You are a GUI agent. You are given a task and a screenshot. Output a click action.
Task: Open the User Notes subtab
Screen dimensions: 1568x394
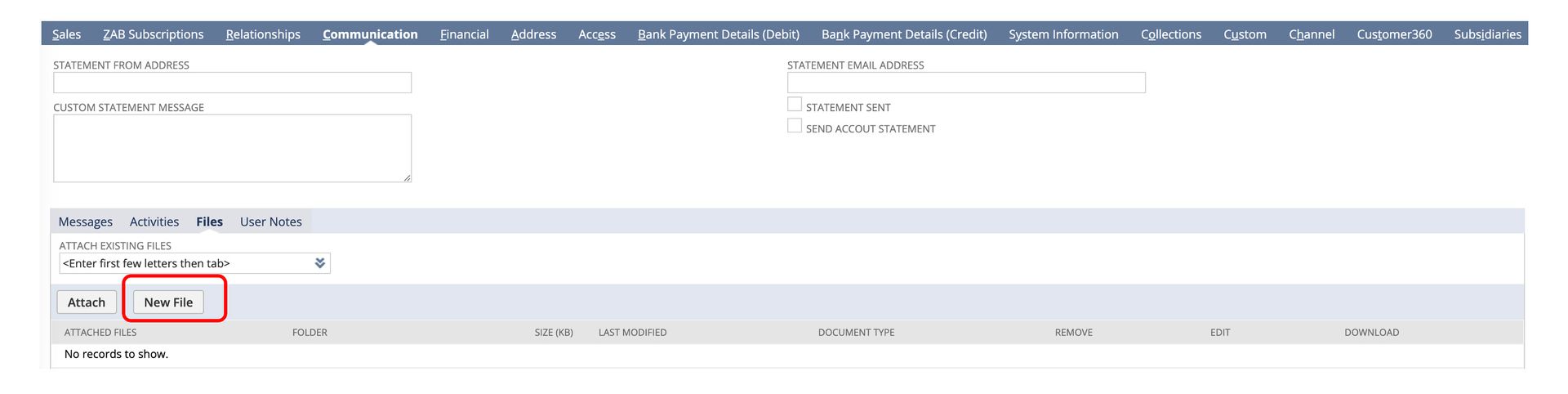point(270,222)
